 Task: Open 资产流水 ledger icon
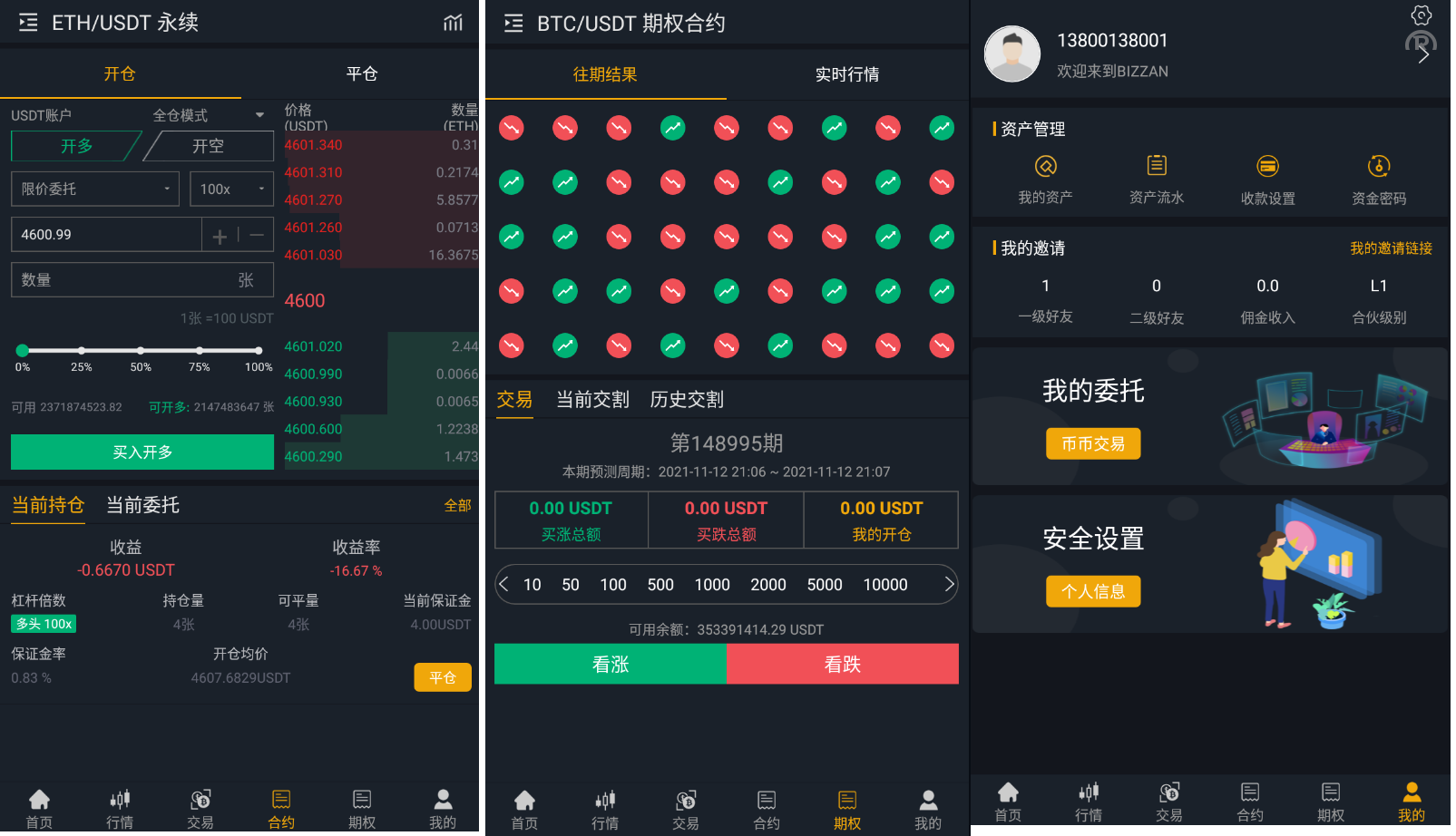[1156, 166]
